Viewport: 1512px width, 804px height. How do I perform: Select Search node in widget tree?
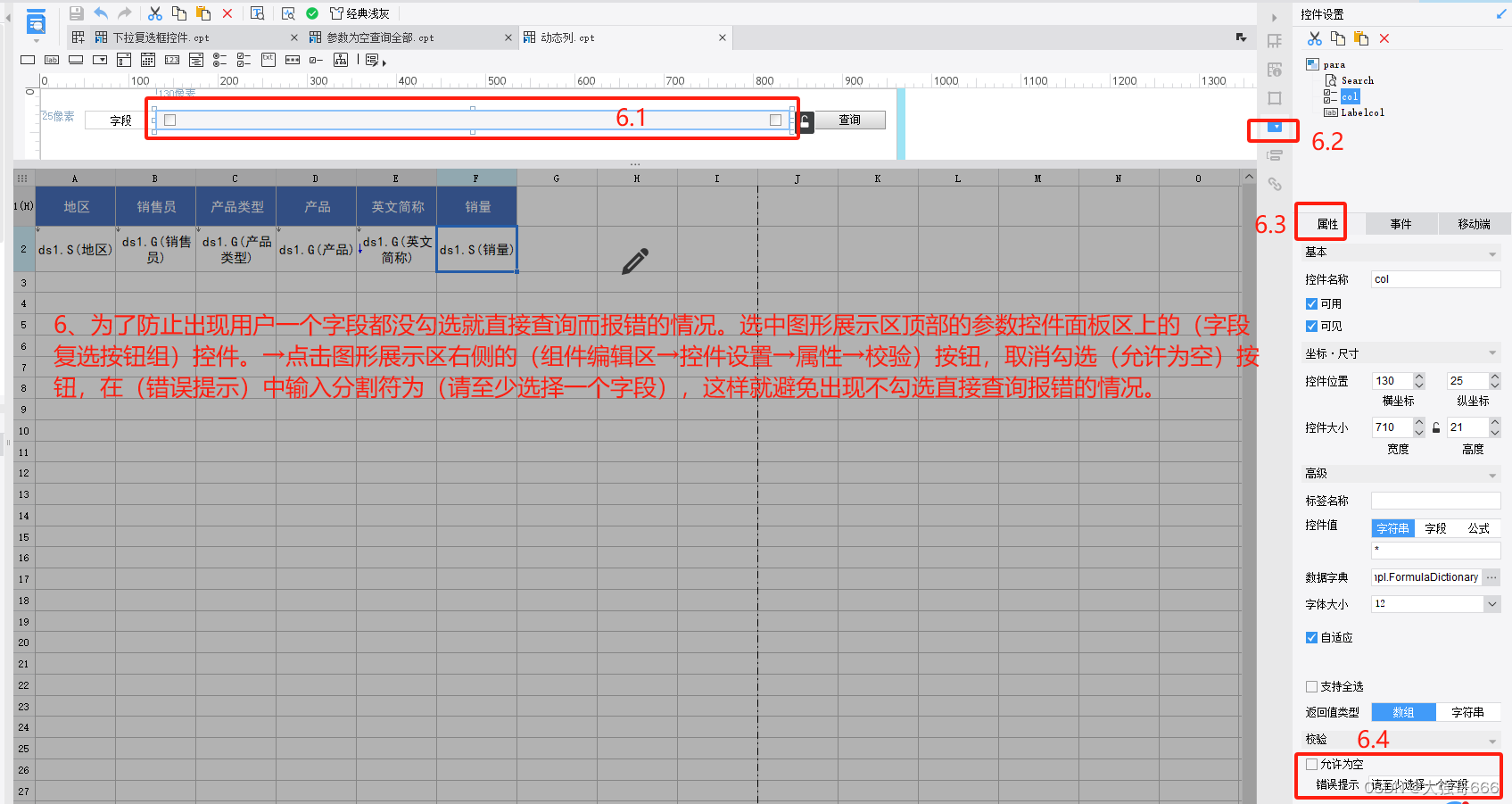pos(1357,80)
